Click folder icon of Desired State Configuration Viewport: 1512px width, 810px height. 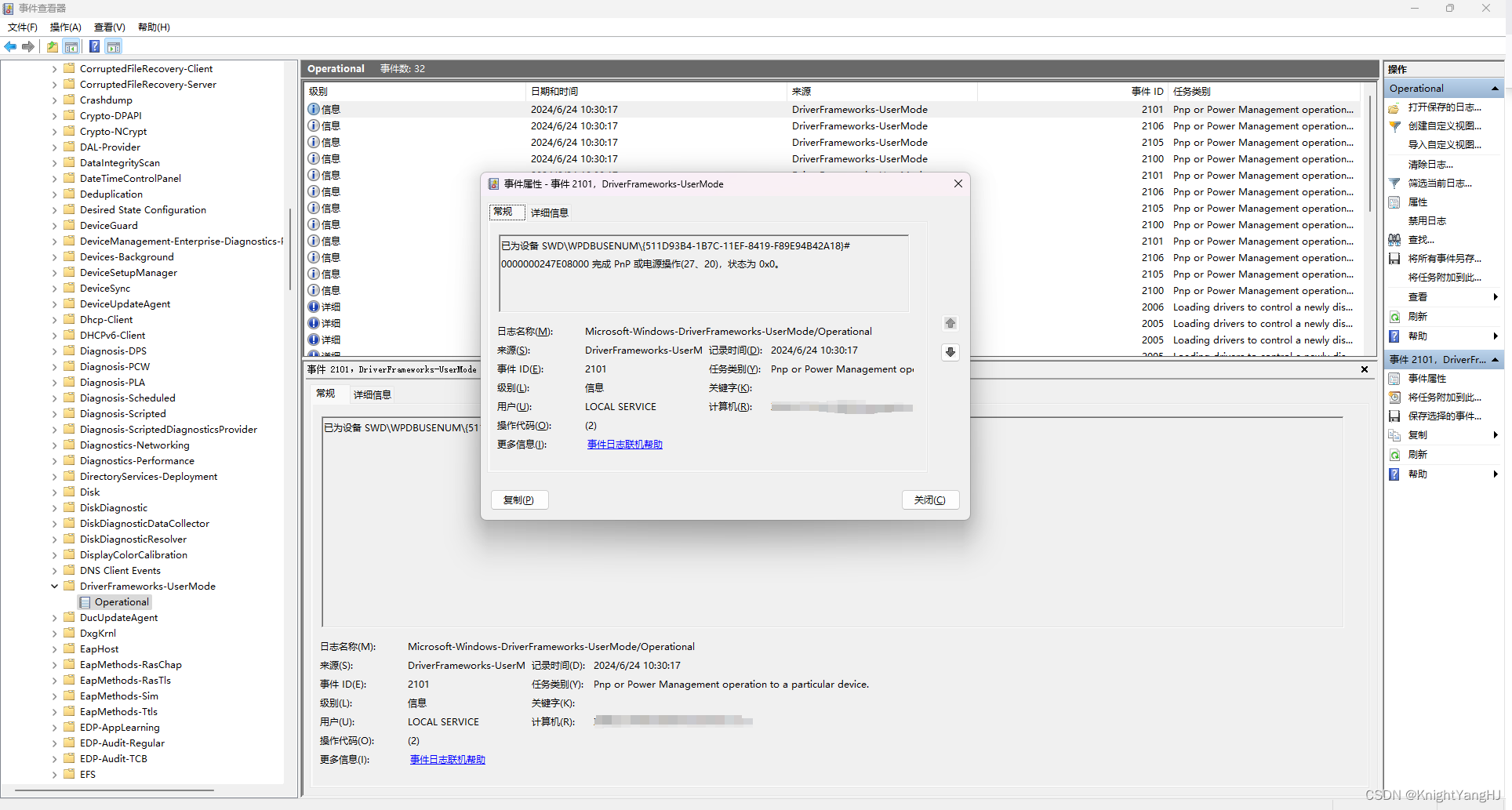(x=69, y=209)
